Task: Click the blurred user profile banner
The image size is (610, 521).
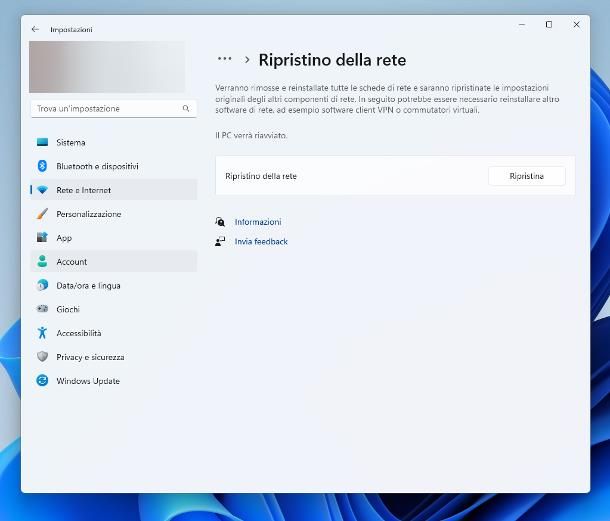Action: pos(107,67)
